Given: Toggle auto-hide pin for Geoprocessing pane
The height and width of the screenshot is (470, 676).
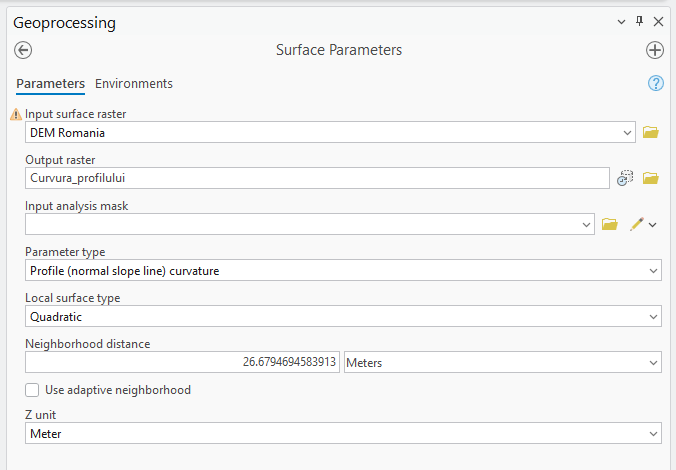Looking at the screenshot, I should point(640,22).
